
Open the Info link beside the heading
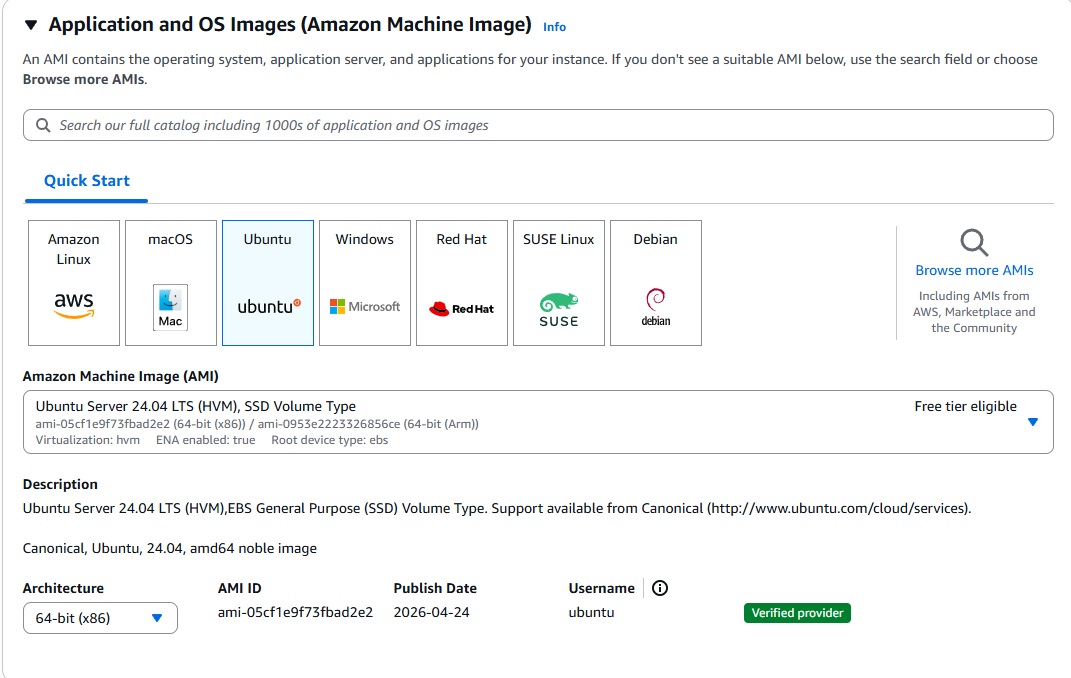[x=555, y=27]
